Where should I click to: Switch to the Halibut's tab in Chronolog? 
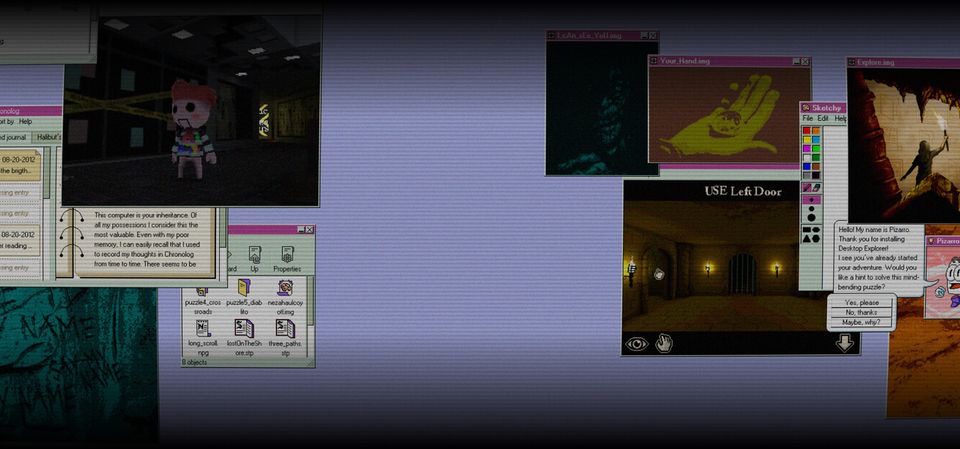[x=48, y=137]
